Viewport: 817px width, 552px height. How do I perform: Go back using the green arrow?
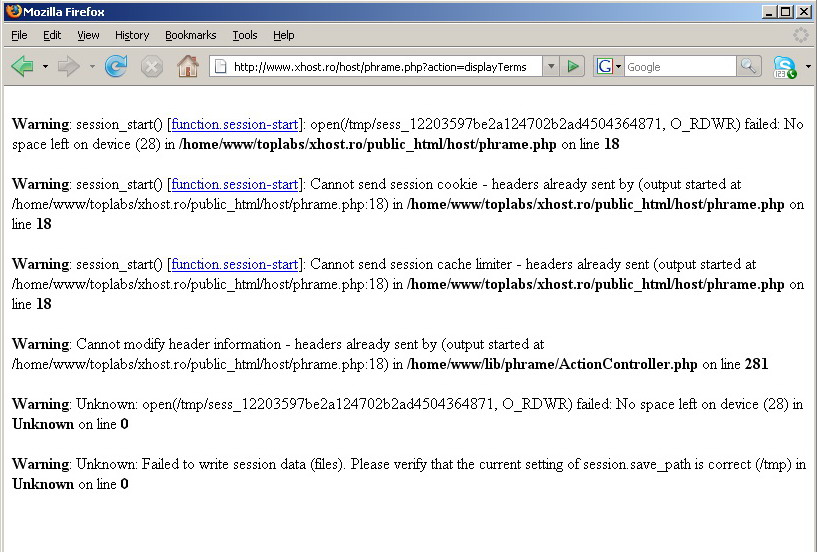(x=22, y=67)
